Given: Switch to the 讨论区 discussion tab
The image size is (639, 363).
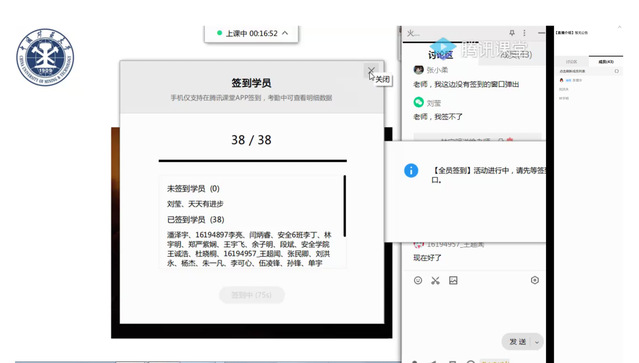Looking at the screenshot, I should [x=441, y=55].
